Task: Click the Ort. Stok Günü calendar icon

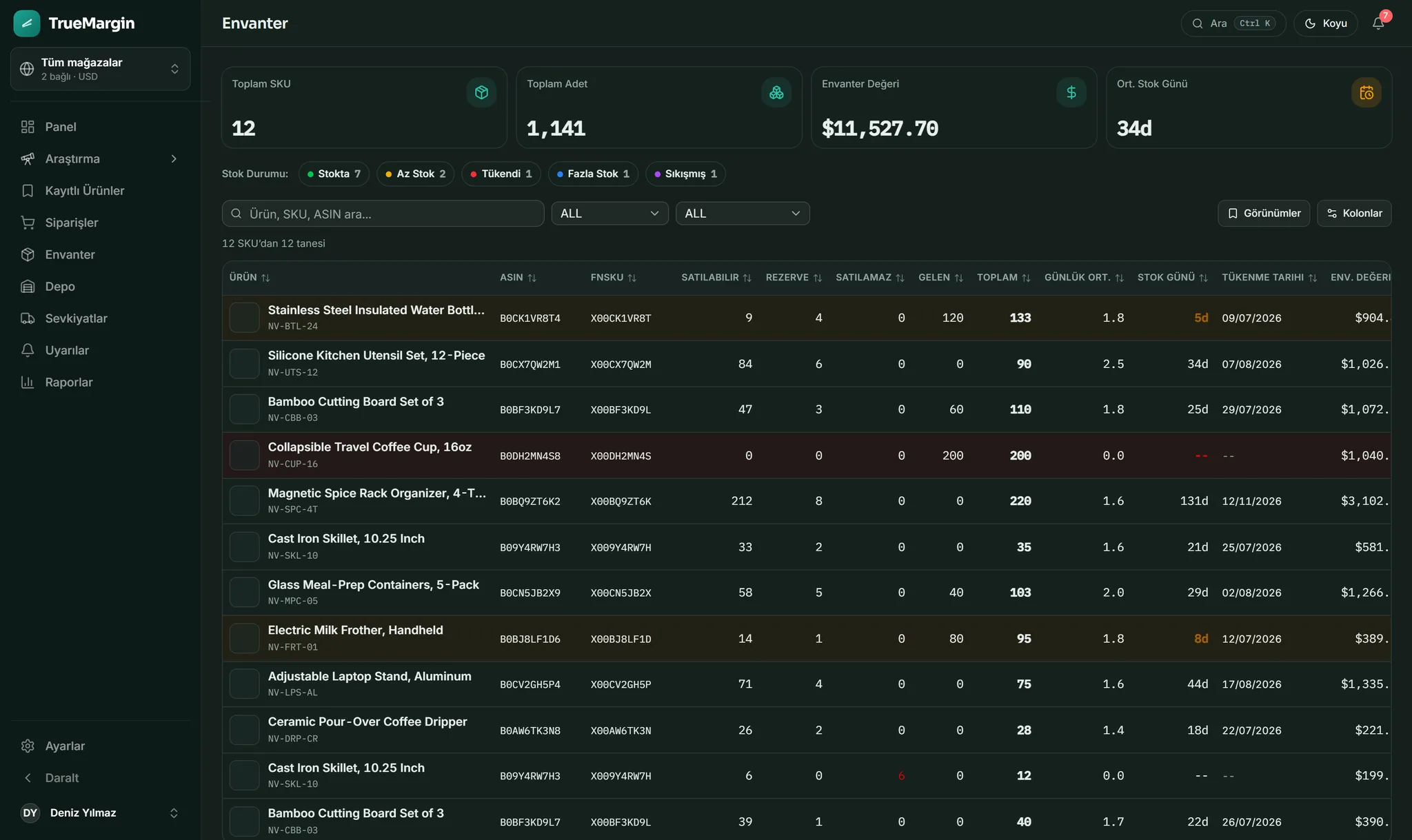Action: (x=1366, y=92)
